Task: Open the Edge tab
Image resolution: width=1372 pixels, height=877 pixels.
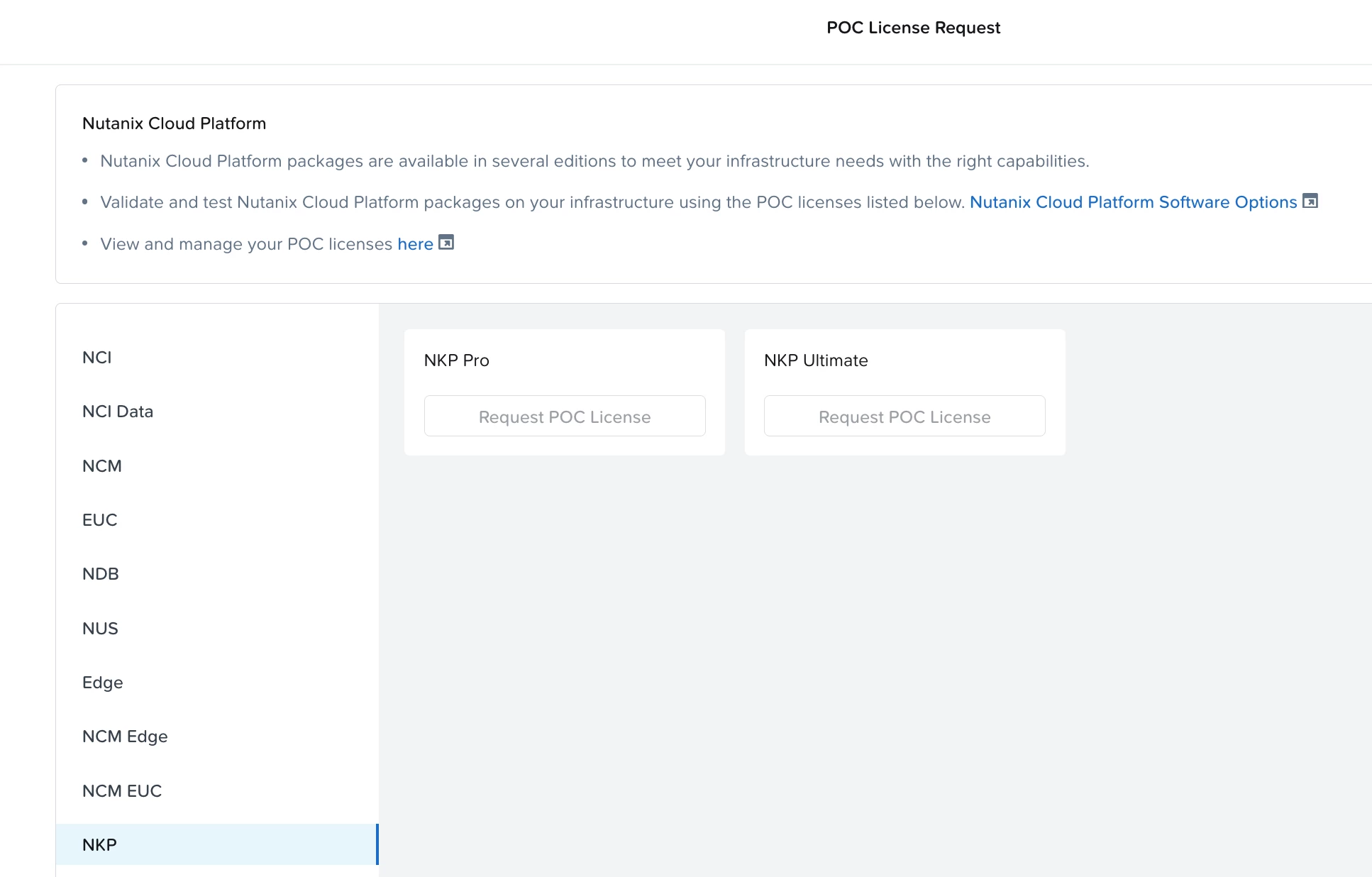Action: pos(217,683)
